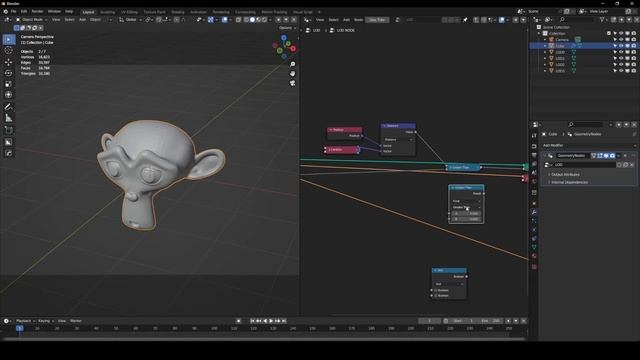Open the Float data type dropdown
640x360 pixels.
click(466, 201)
